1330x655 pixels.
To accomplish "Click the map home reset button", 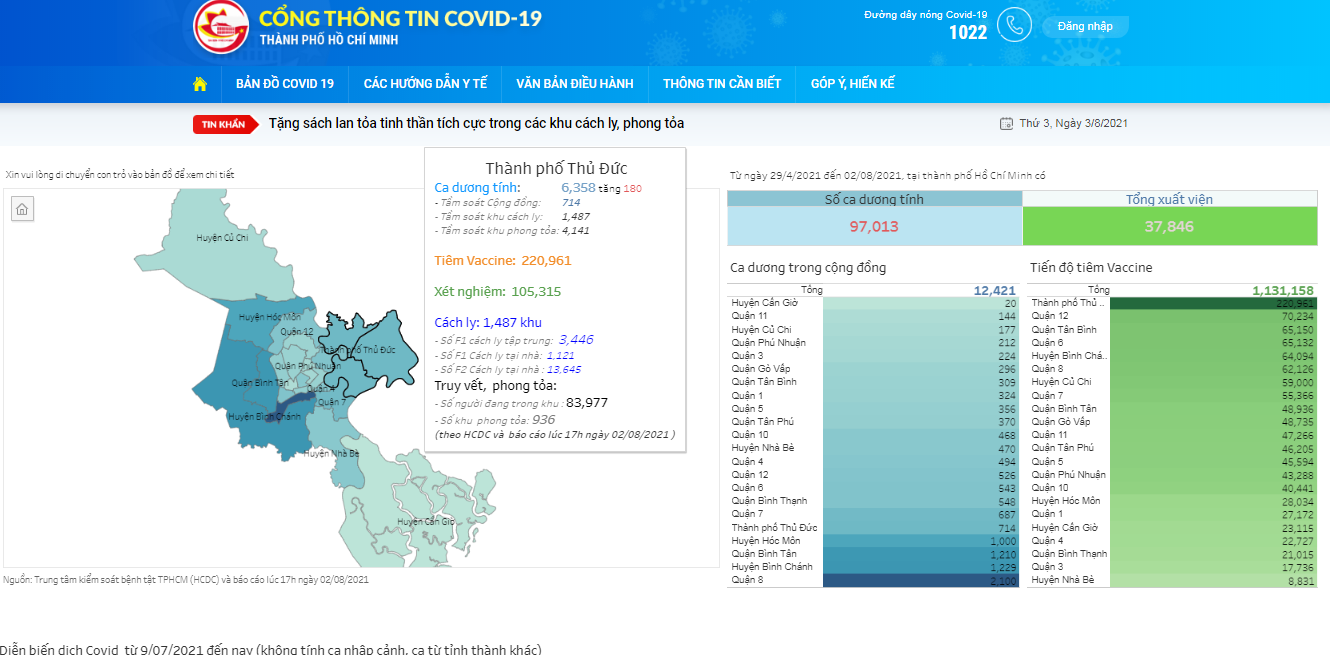I will pos(22,208).
